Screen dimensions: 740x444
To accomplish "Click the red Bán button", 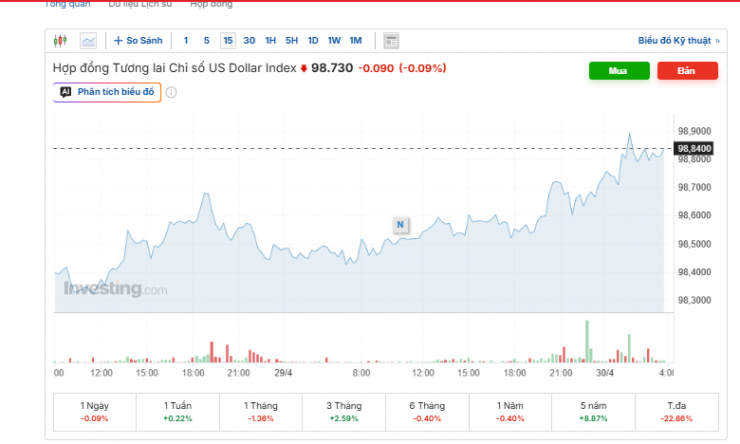I will 687,71.
